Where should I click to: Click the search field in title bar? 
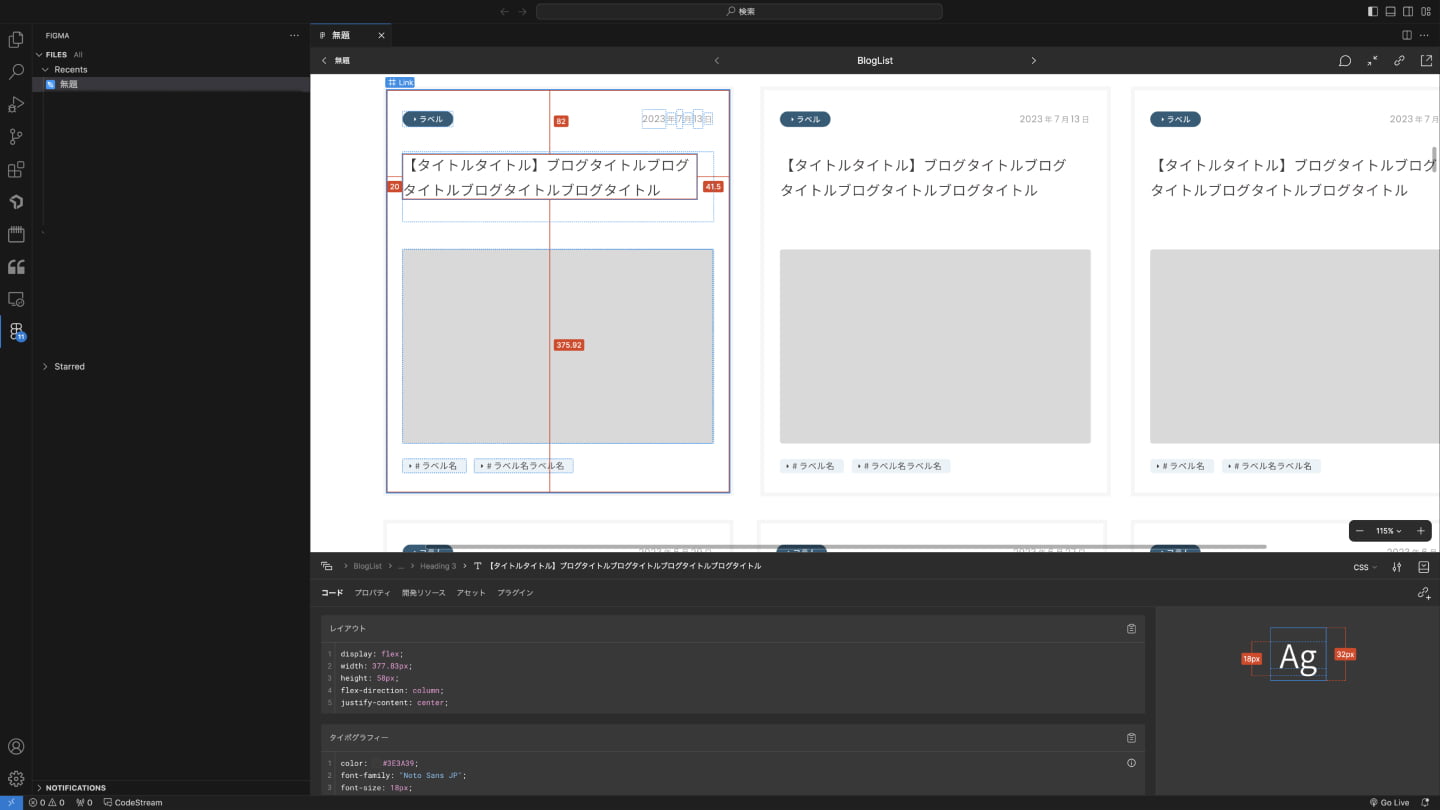pyautogui.click(x=739, y=12)
